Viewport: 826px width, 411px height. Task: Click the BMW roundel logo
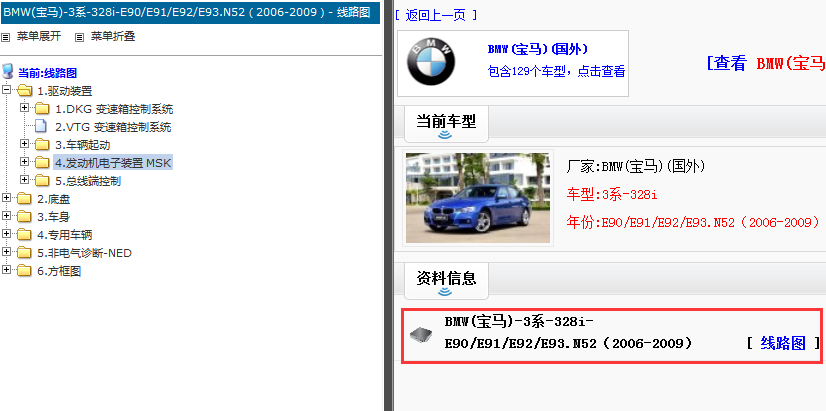(x=431, y=61)
